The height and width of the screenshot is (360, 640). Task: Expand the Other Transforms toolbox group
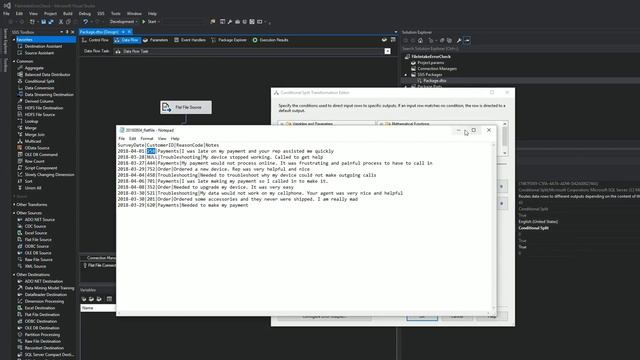point(14,204)
